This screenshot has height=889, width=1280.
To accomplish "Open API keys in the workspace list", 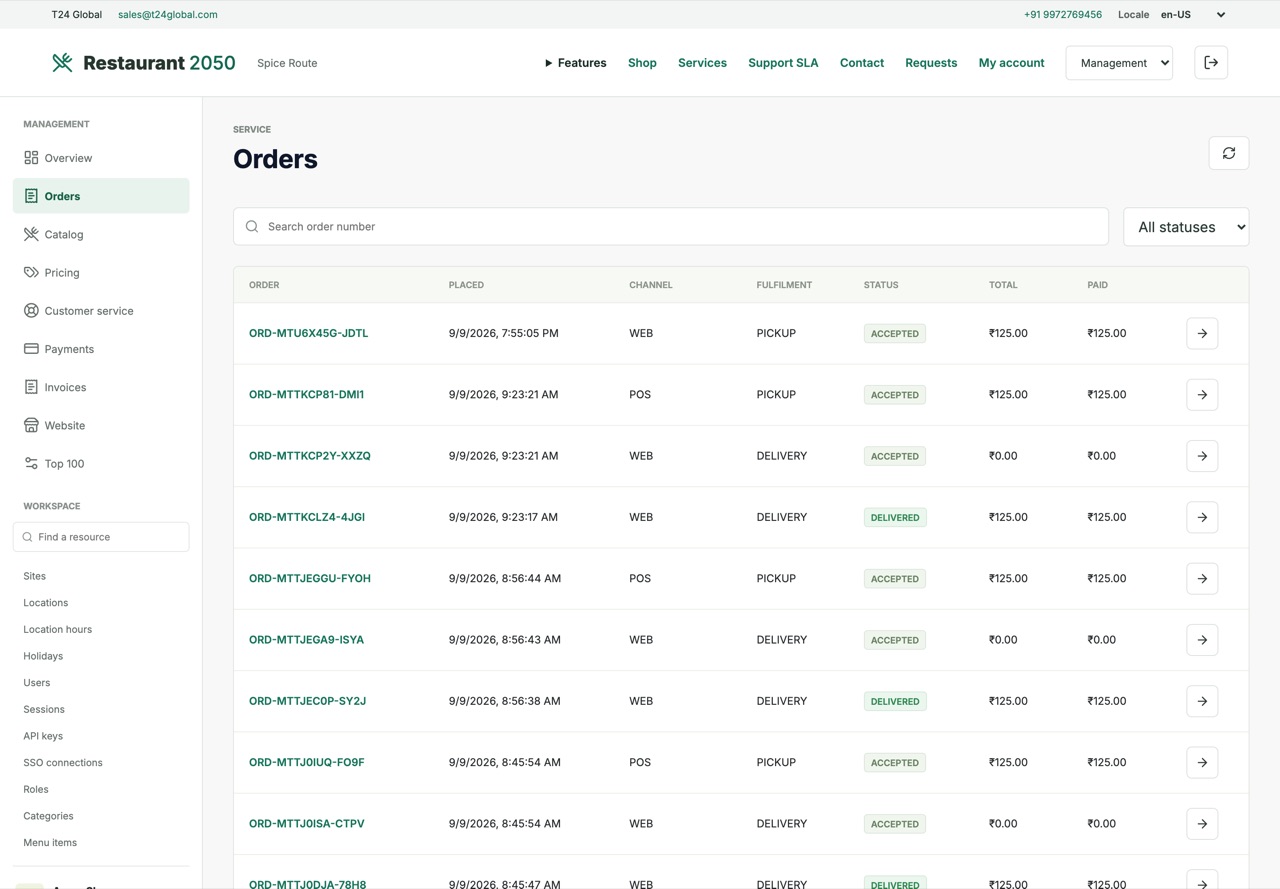I will 43,736.
